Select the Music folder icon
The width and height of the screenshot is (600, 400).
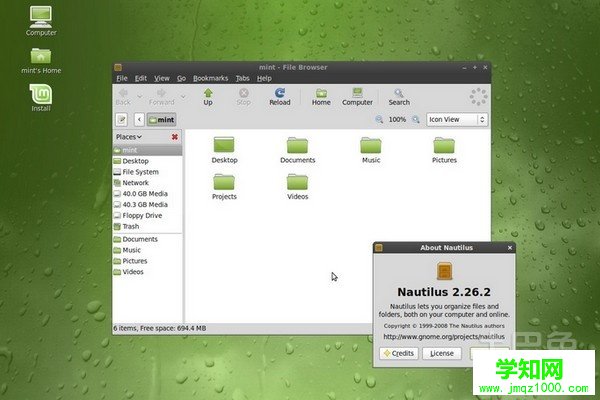371,150
